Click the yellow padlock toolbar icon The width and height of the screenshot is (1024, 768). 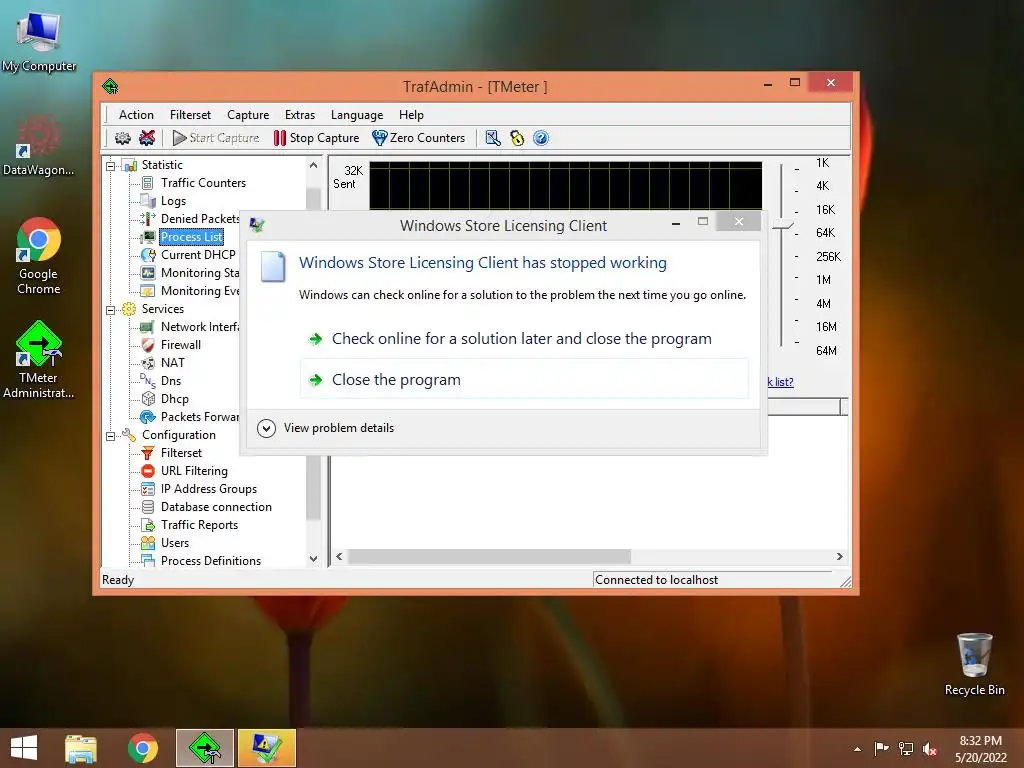(517, 138)
